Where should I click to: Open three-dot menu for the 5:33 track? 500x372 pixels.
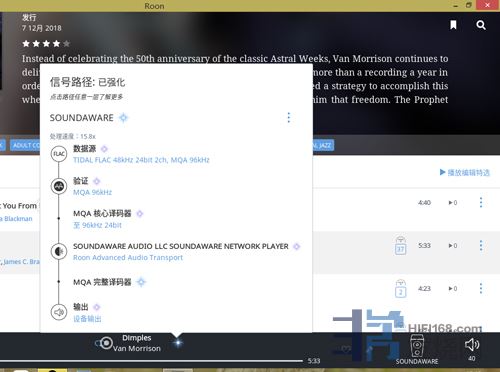coord(481,245)
